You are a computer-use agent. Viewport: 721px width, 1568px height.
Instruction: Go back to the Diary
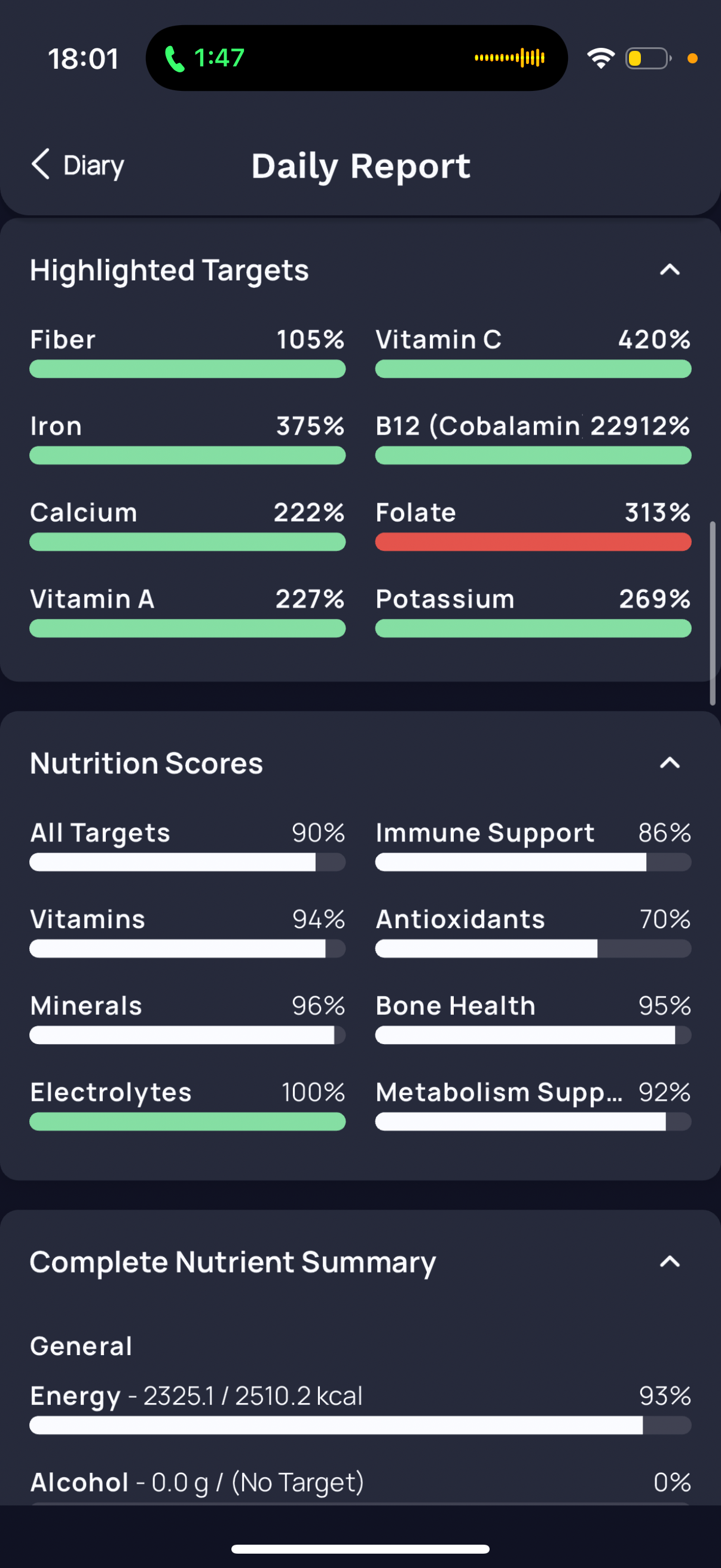coord(78,165)
